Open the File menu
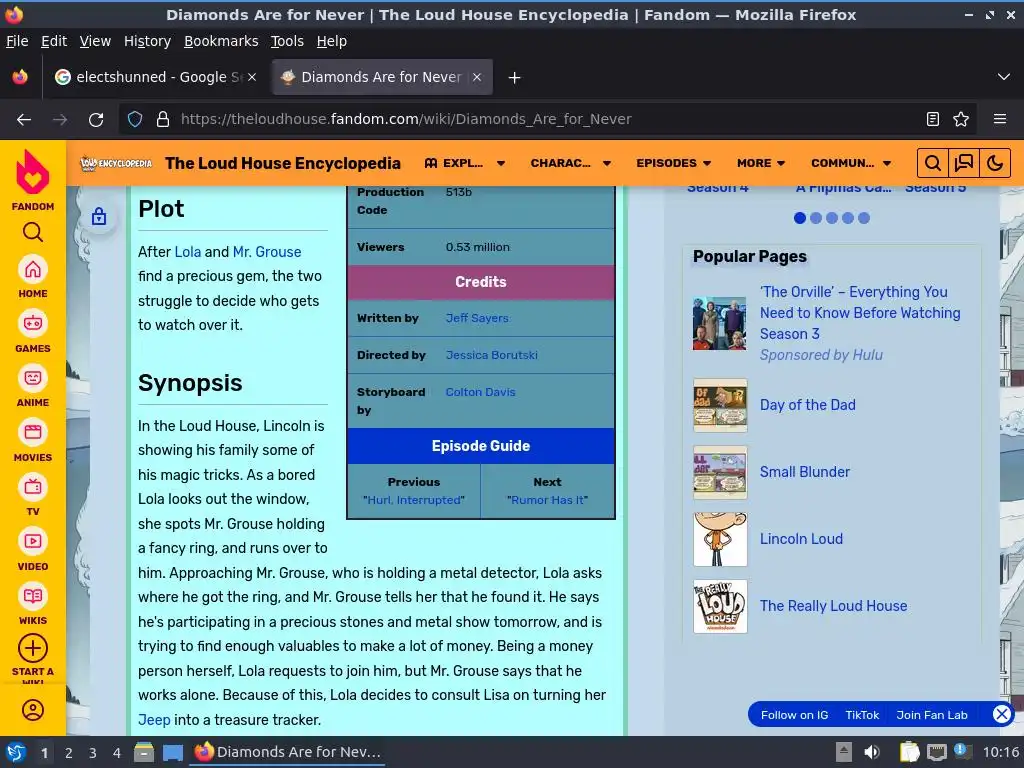1024x768 pixels. pyautogui.click(x=17, y=41)
